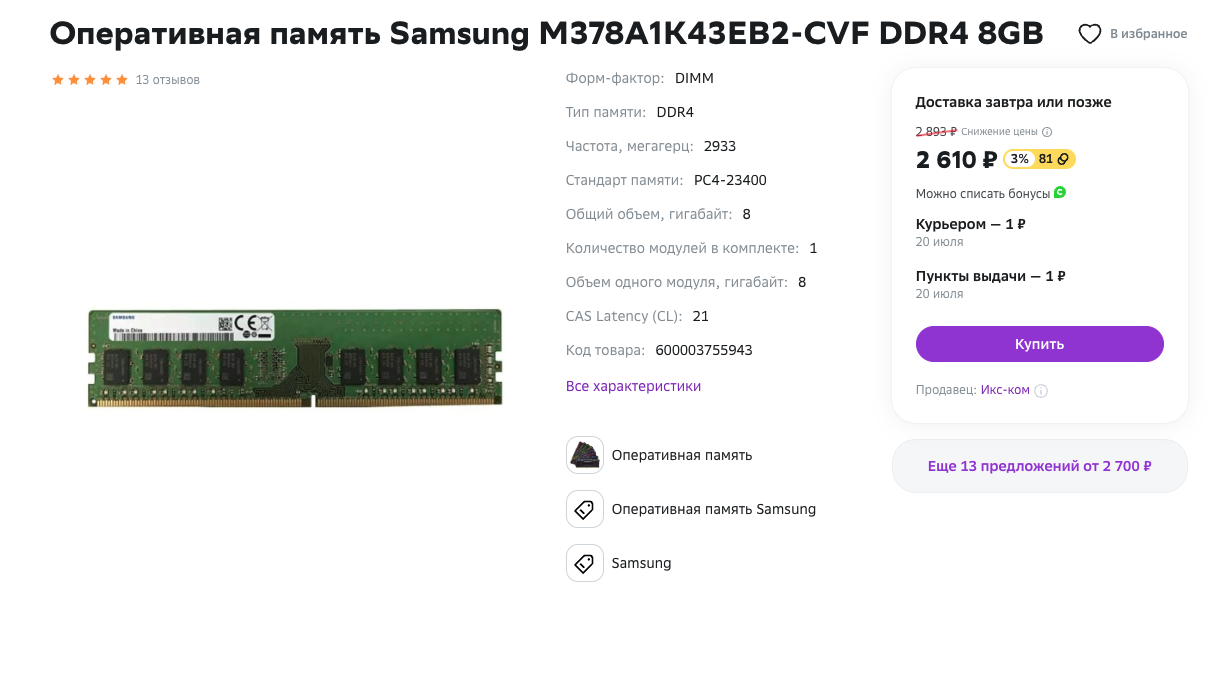Open the 13 отзывов reviews link
This screenshot has height=674, width=1223.
tap(168, 80)
